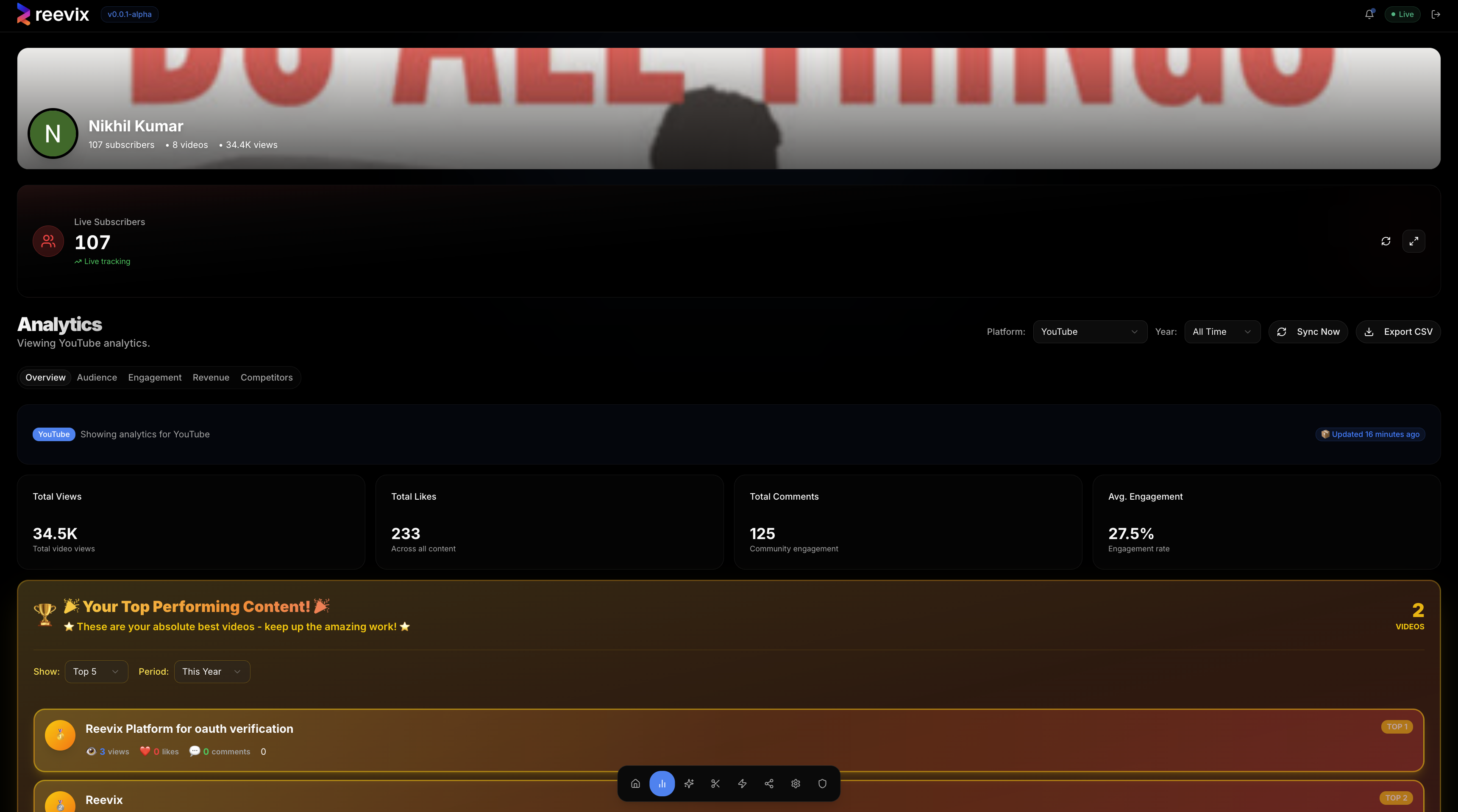Select the clips scissors icon in the dock
Viewport: 1458px width, 812px height.
click(x=715, y=784)
